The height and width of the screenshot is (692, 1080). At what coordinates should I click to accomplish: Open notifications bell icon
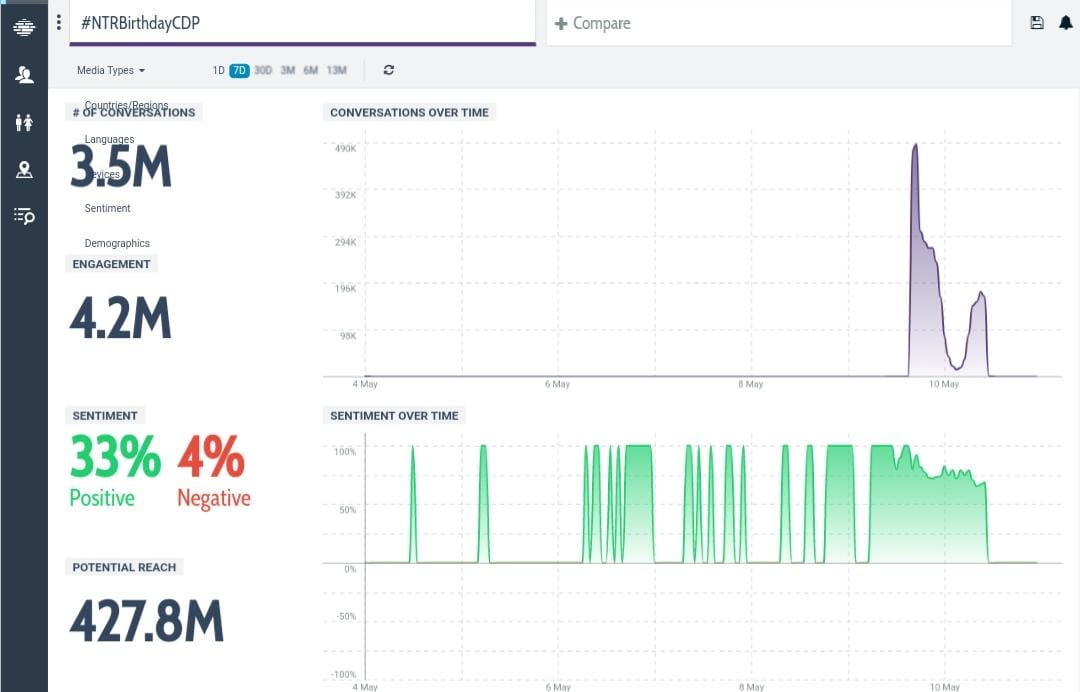pos(1066,23)
